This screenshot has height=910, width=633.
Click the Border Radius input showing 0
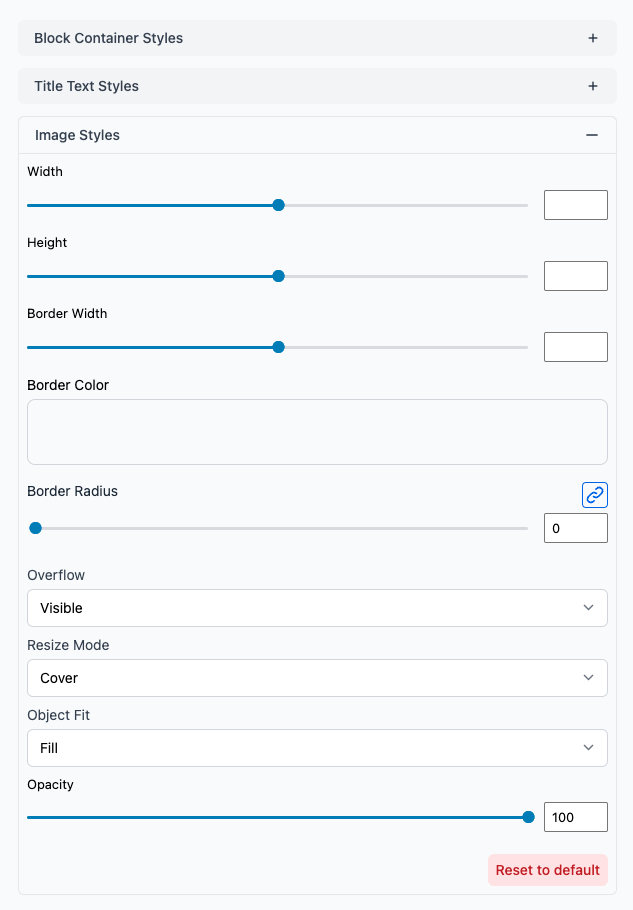coord(575,527)
